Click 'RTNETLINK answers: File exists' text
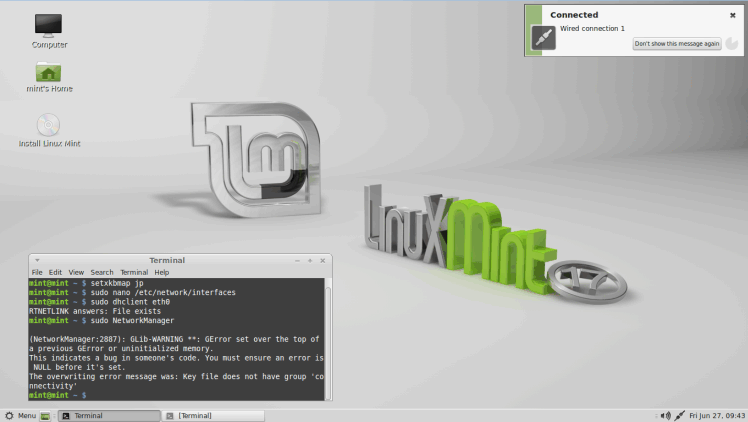This screenshot has height=422, width=748. click(95, 311)
